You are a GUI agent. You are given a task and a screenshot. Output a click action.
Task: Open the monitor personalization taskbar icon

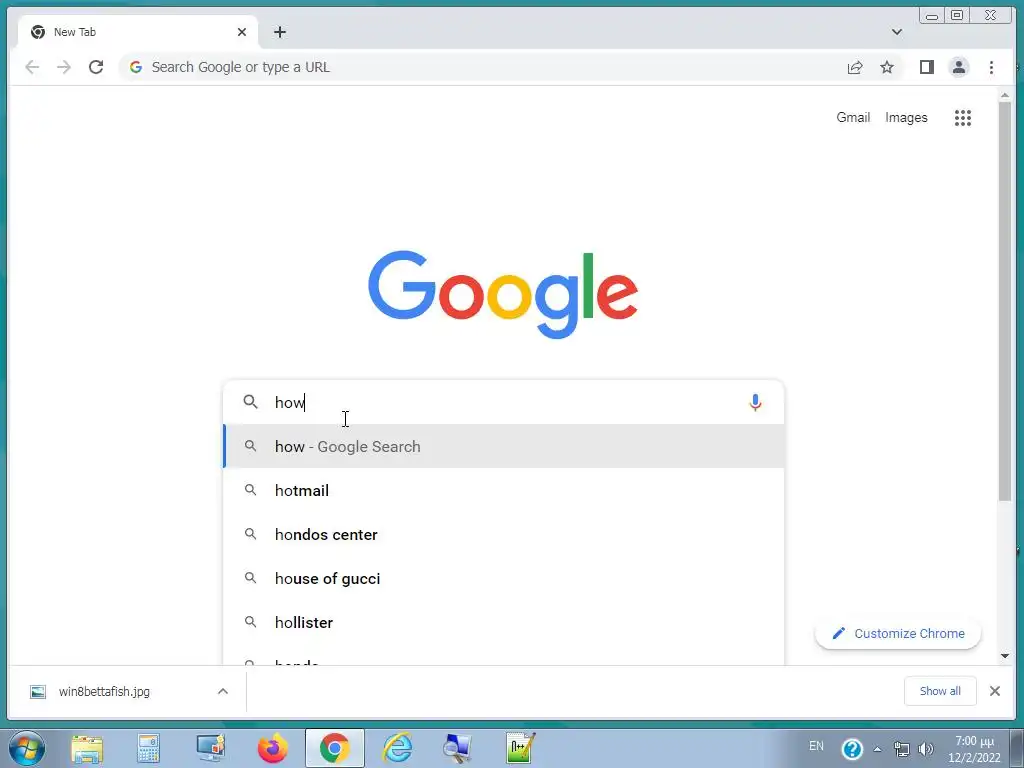210,748
